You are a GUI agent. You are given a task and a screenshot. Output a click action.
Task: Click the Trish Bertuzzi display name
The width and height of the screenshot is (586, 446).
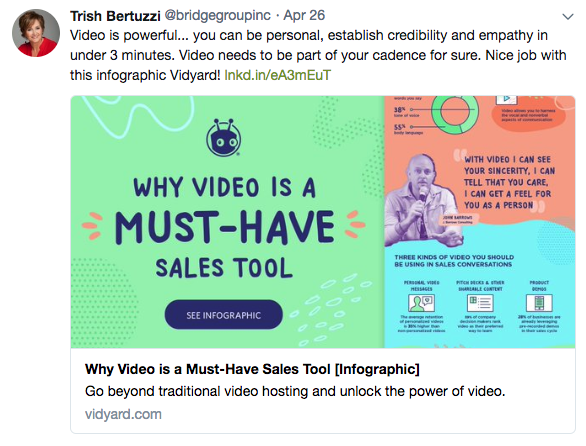point(115,16)
